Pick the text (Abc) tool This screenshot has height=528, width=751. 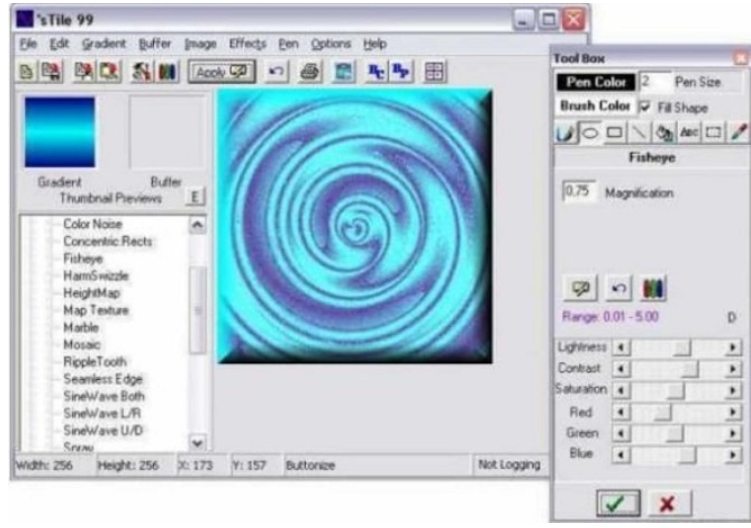688,135
